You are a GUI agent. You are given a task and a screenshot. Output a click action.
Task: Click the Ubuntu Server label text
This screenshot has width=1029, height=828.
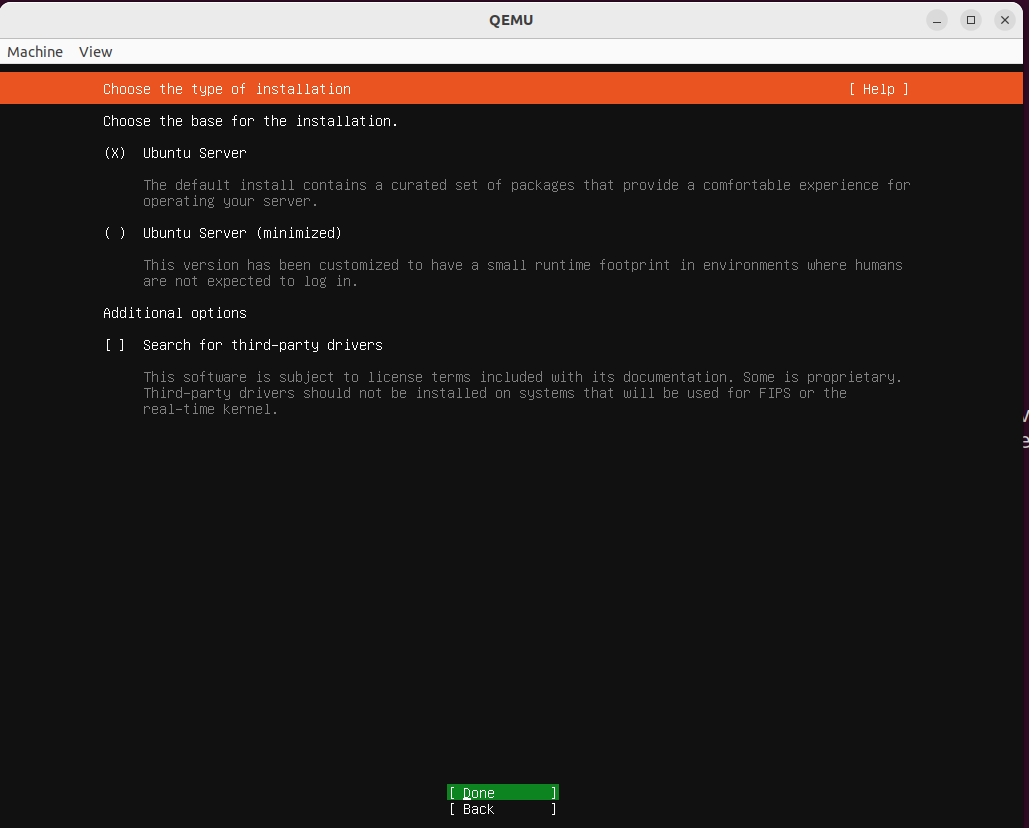pyautogui.click(x=194, y=153)
